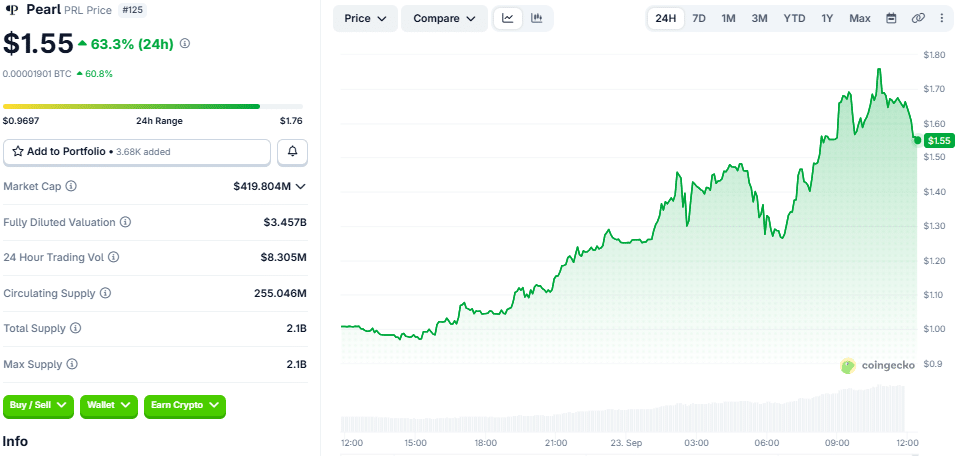Select the 1M time range

[728, 18]
